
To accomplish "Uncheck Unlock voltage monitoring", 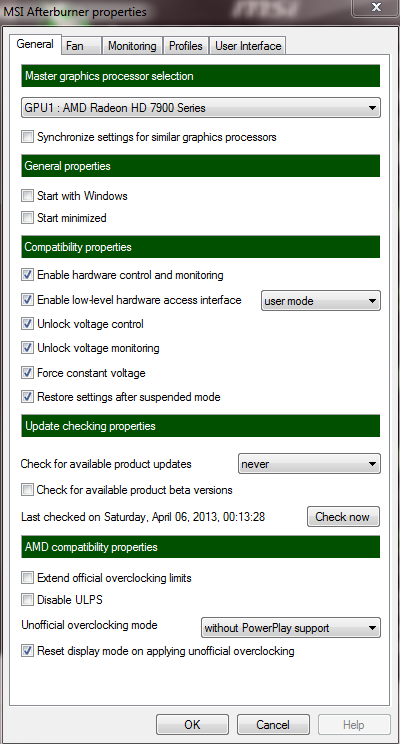I will [28, 348].
